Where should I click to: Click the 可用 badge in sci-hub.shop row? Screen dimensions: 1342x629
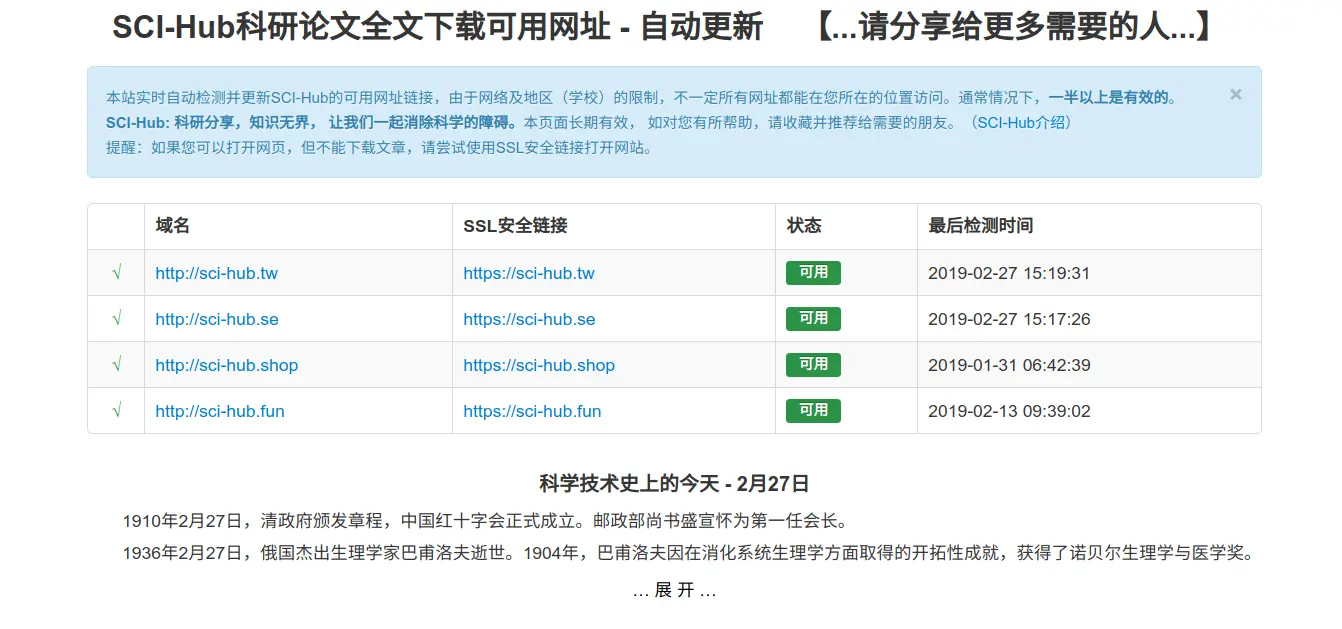[813, 365]
